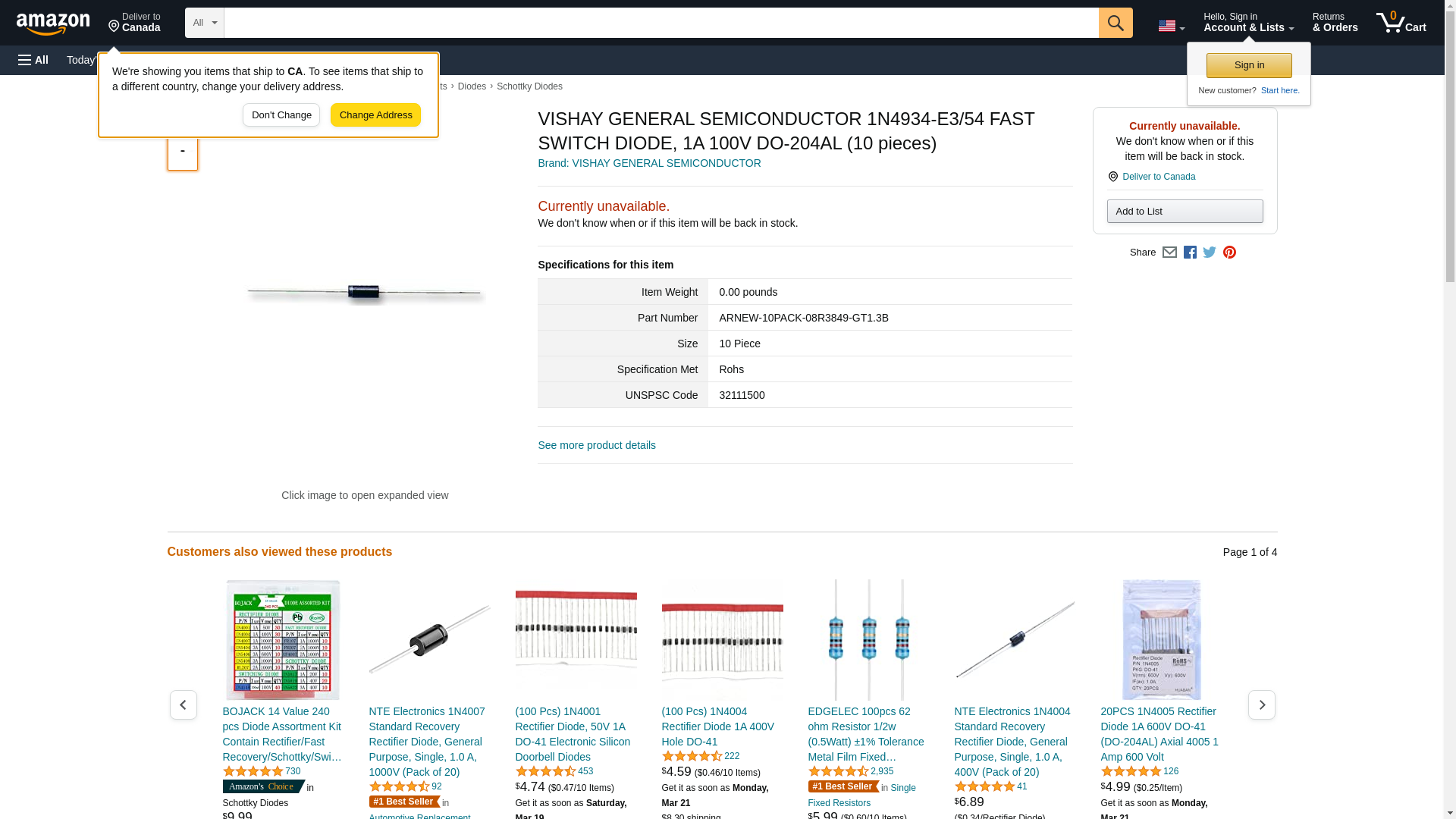The width and height of the screenshot is (1456, 819).
Task: Open the Add to List dropdown
Action: 1185,212
